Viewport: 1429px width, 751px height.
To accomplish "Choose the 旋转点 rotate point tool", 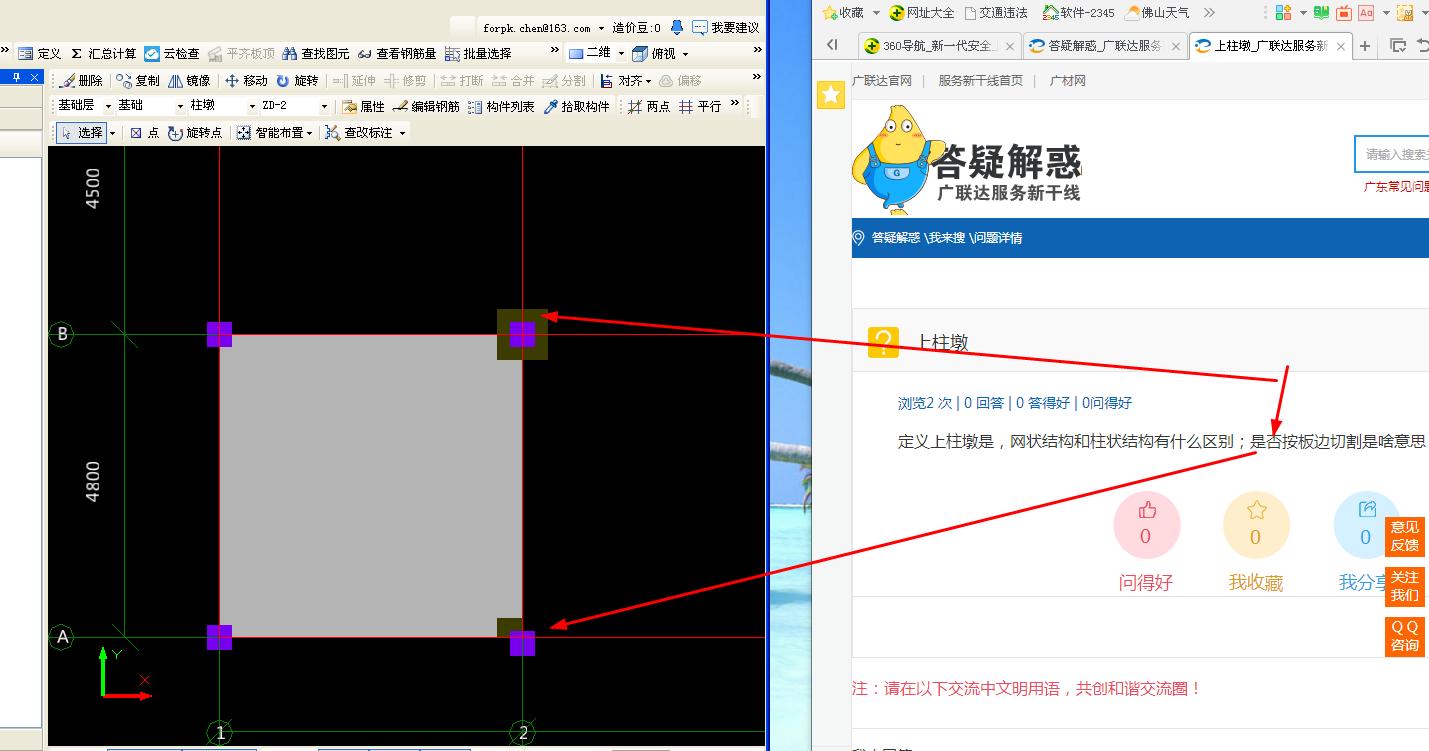I will pos(195,132).
